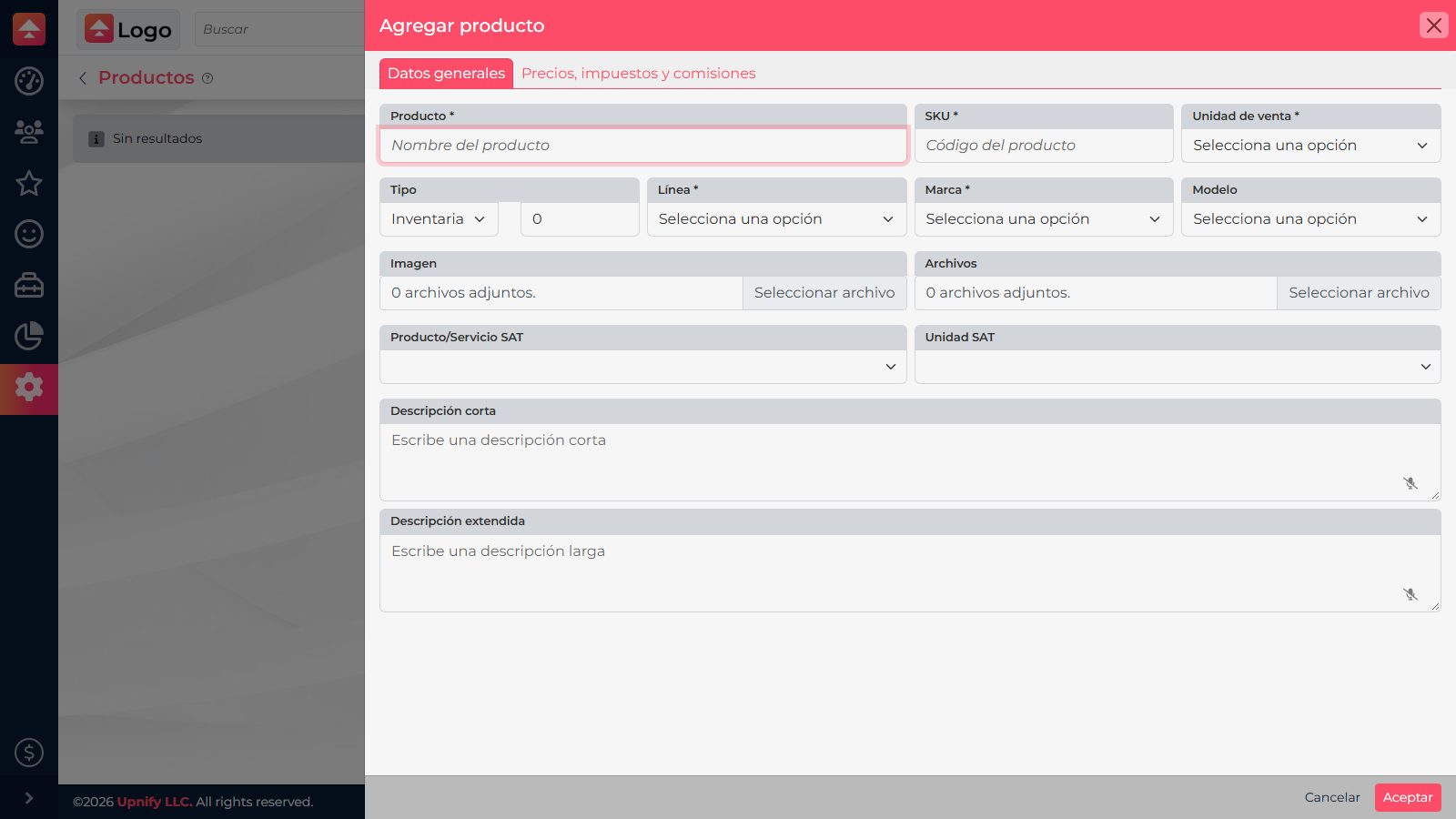Open the Unidad de venta dropdown

click(1310, 146)
